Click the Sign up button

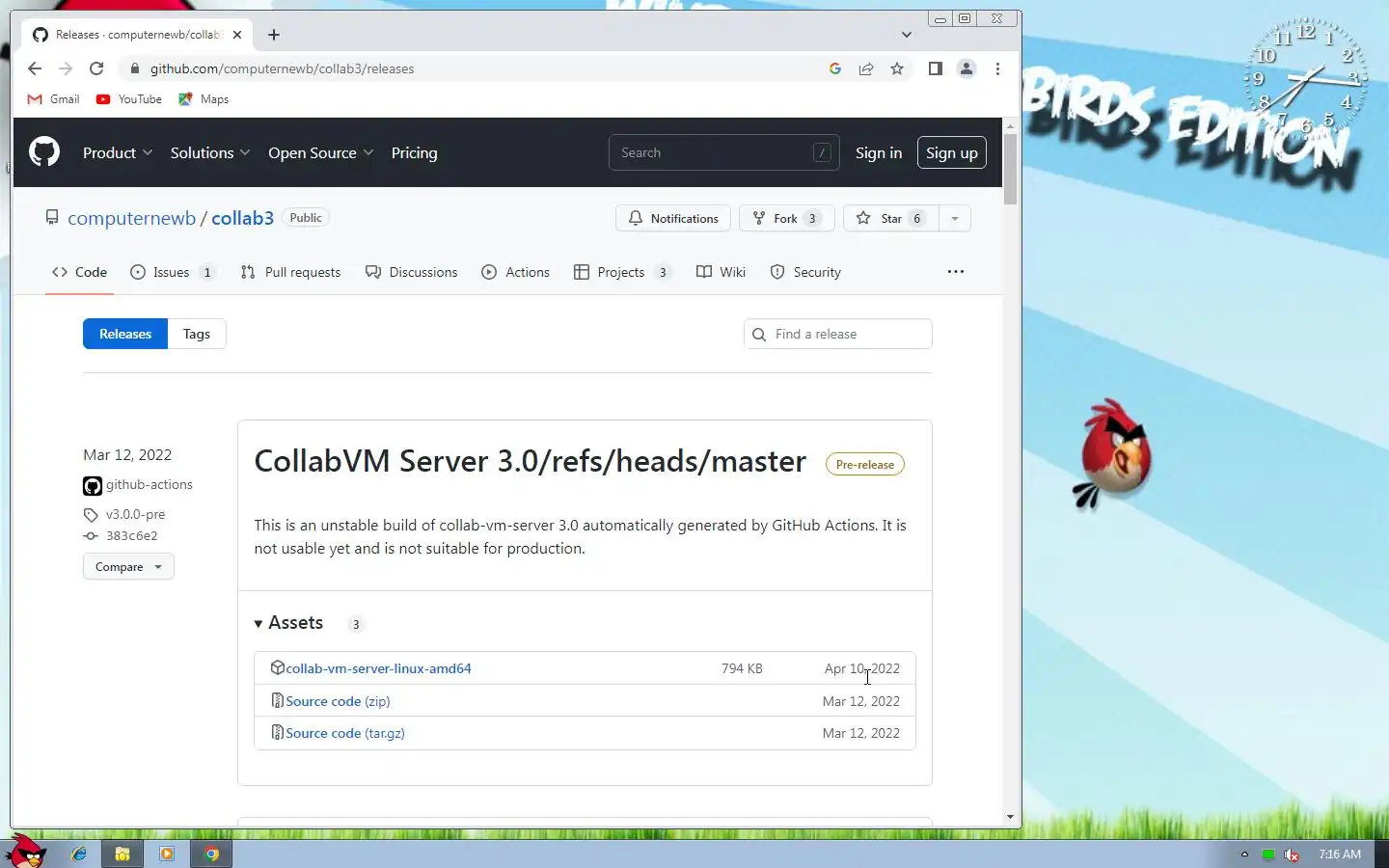(x=952, y=152)
